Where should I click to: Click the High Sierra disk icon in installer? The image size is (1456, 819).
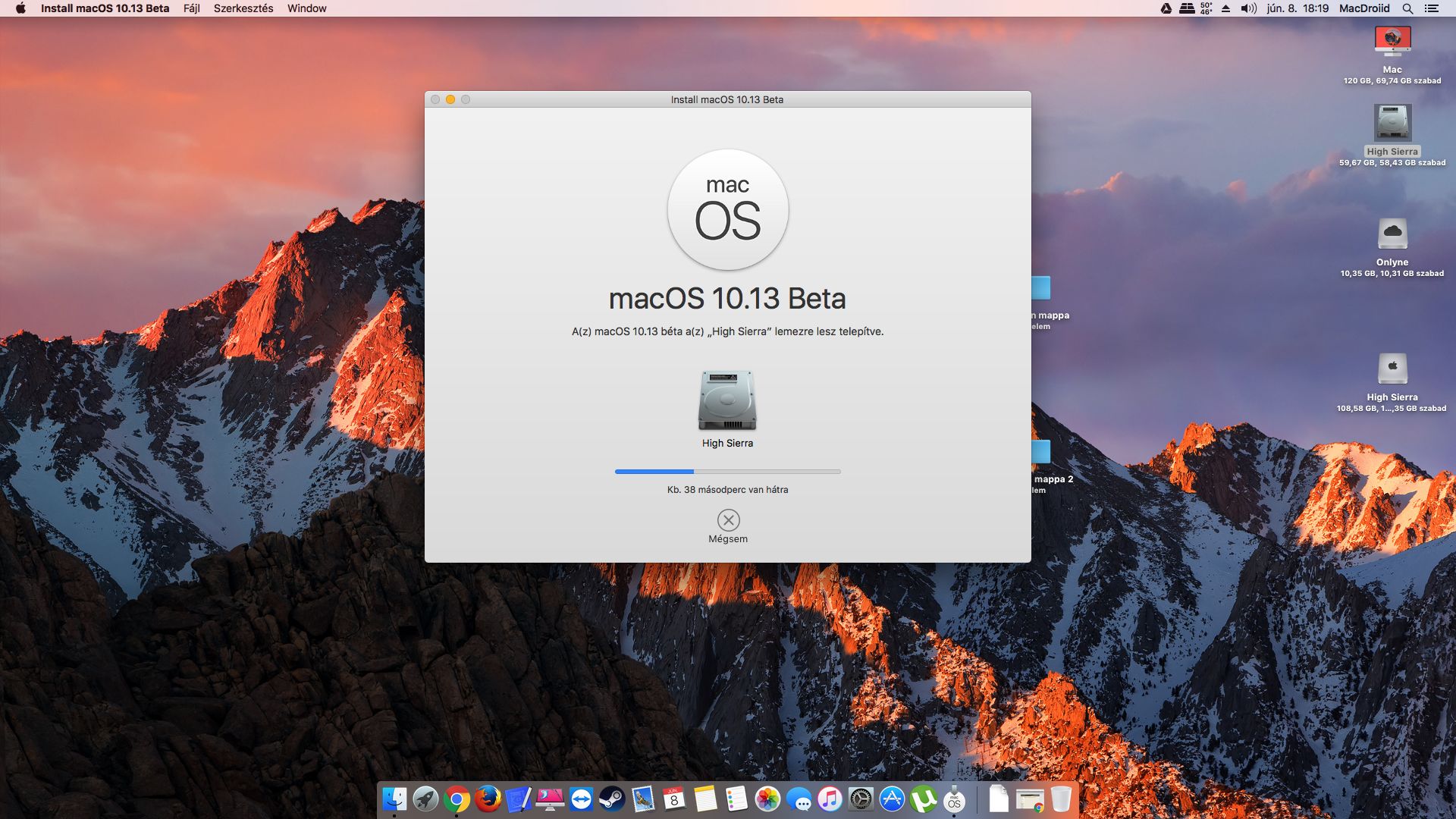pos(727,400)
